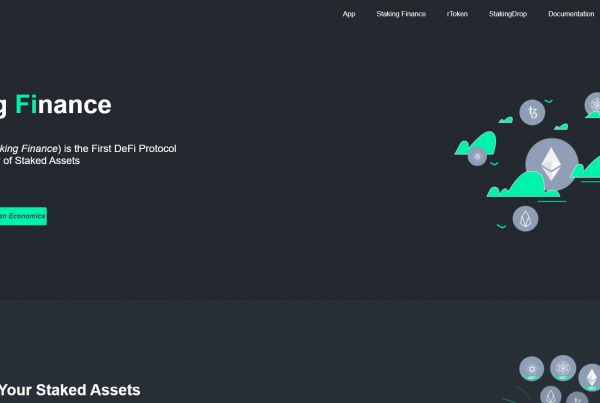The height and width of the screenshot is (403, 600).
Task: Go to Staking Finance nav item
Action: (401, 14)
